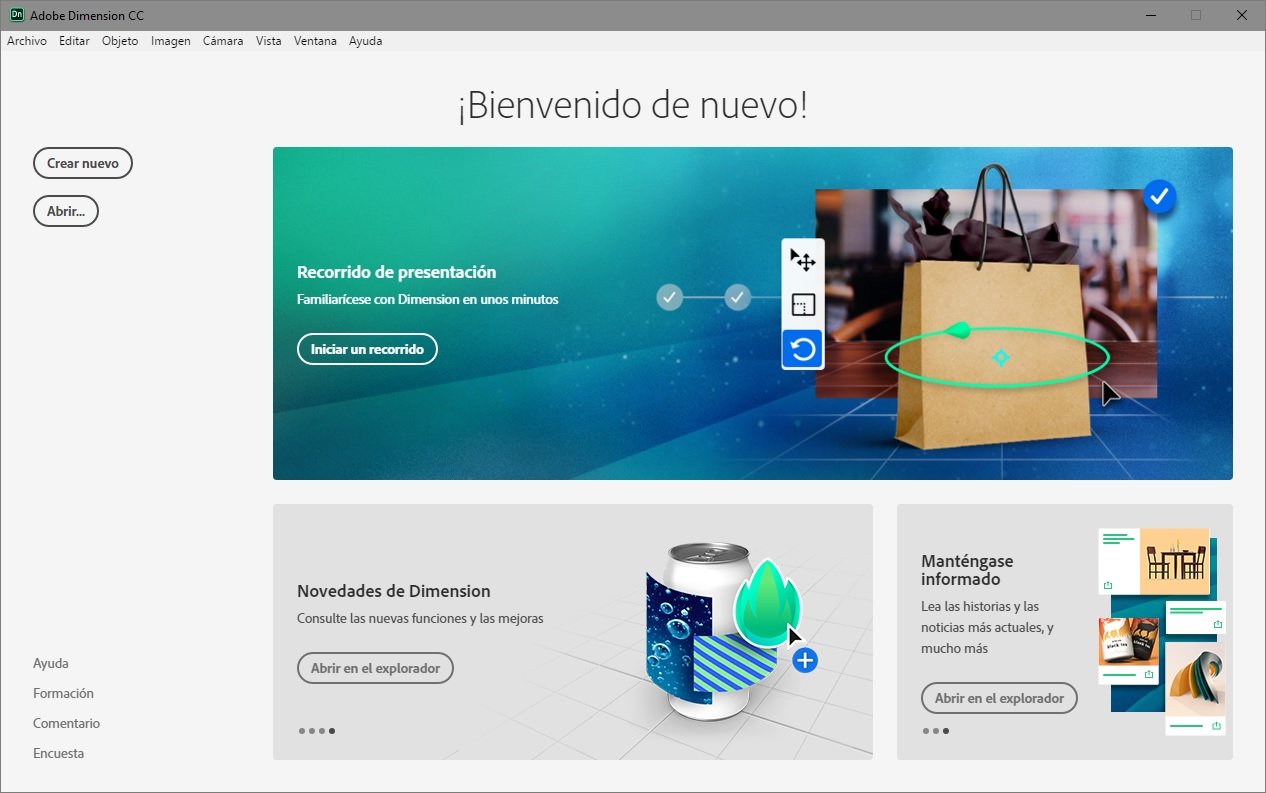Click the Abrir... button
This screenshot has width=1266, height=793.
click(x=66, y=211)
